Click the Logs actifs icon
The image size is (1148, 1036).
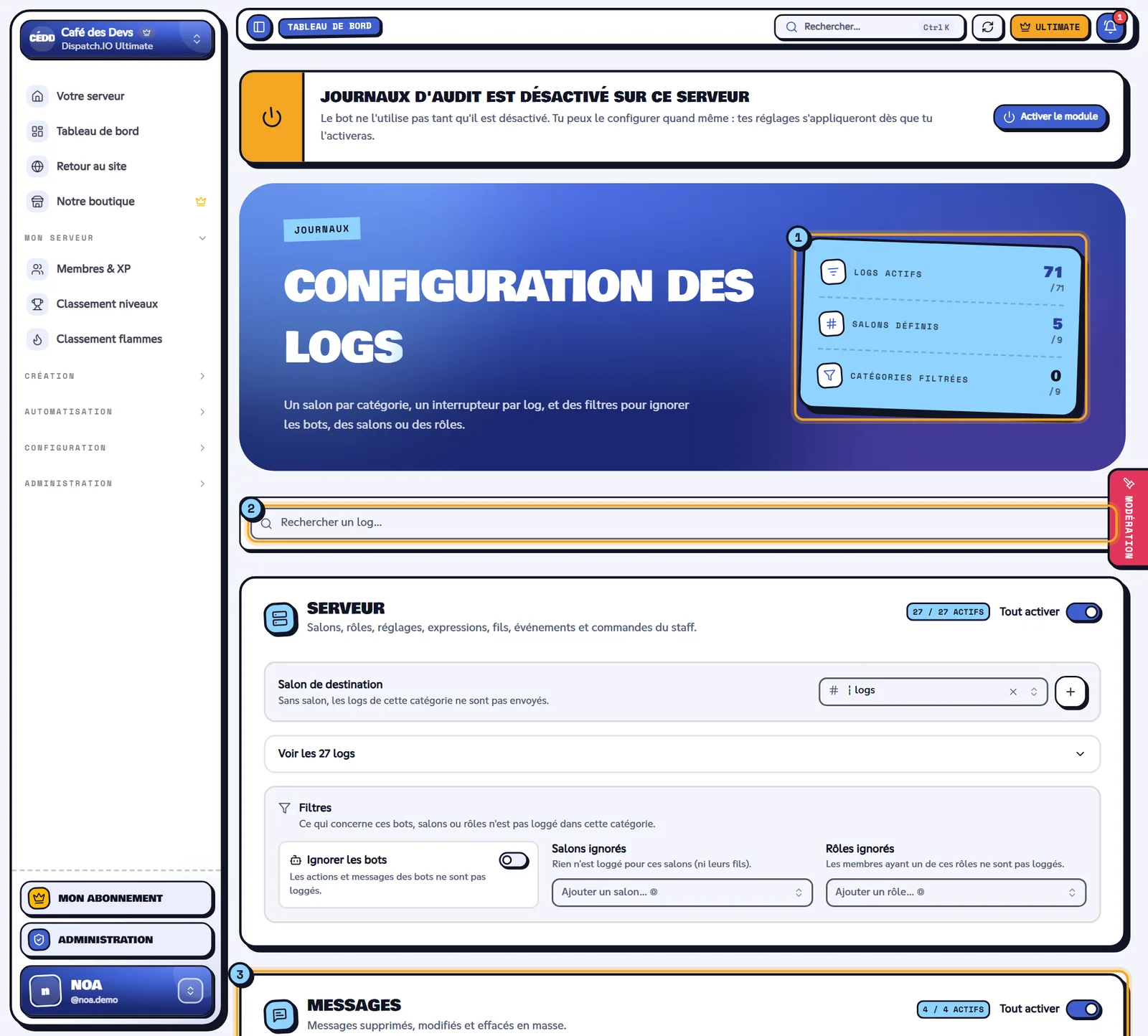[833, 272]
